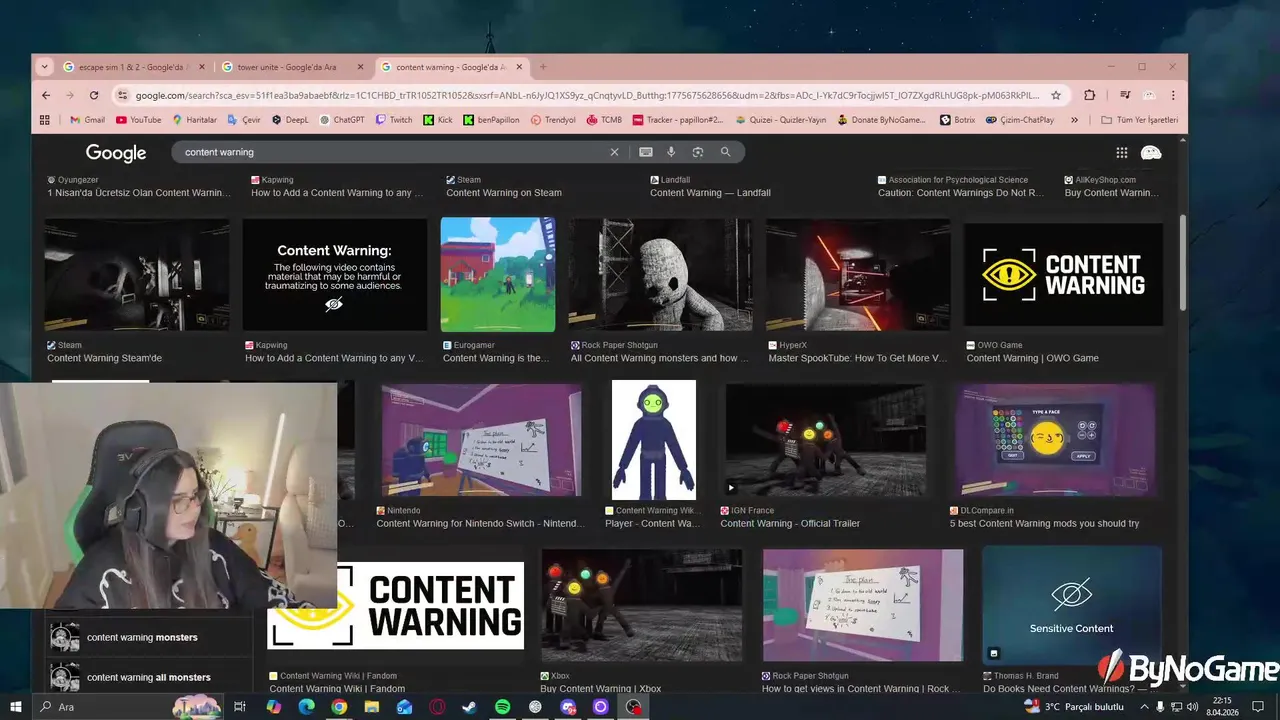Select suggestion content warning all monsters

click(x=148, y=677)
